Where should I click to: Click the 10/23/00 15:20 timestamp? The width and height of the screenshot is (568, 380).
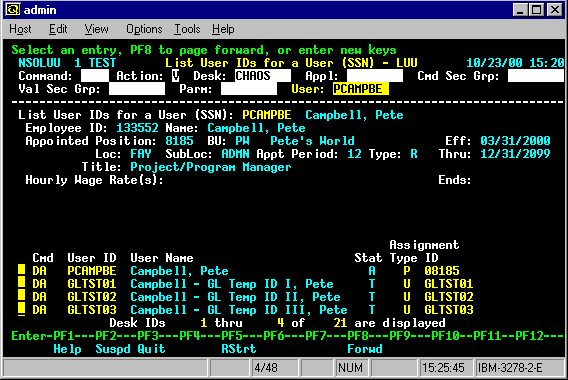pos(515,63)
